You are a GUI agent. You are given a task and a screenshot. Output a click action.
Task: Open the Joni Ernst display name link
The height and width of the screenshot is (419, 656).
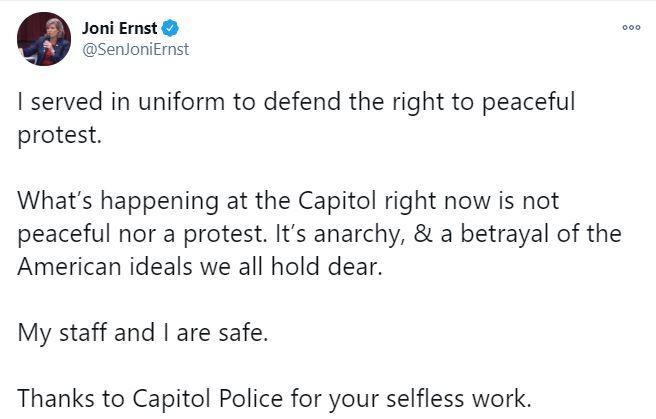tap(120, 28)
